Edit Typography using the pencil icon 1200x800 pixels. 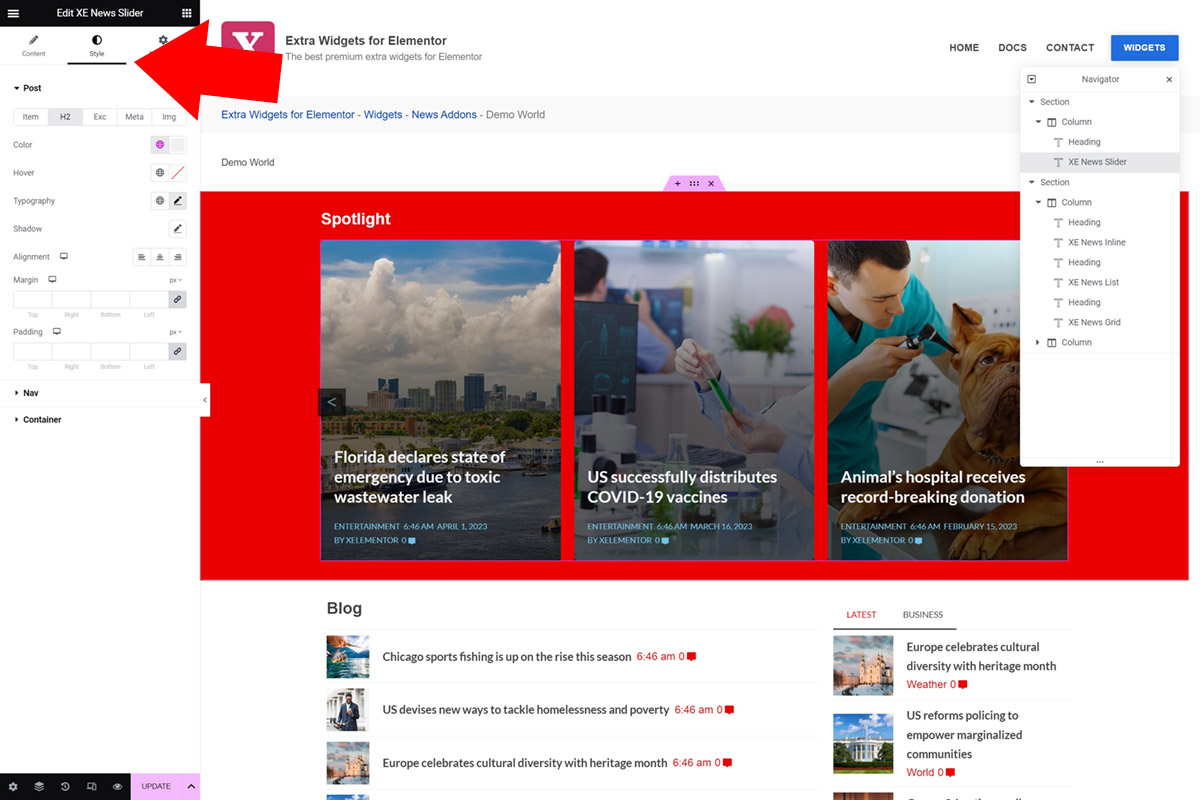tap(177, 200)
